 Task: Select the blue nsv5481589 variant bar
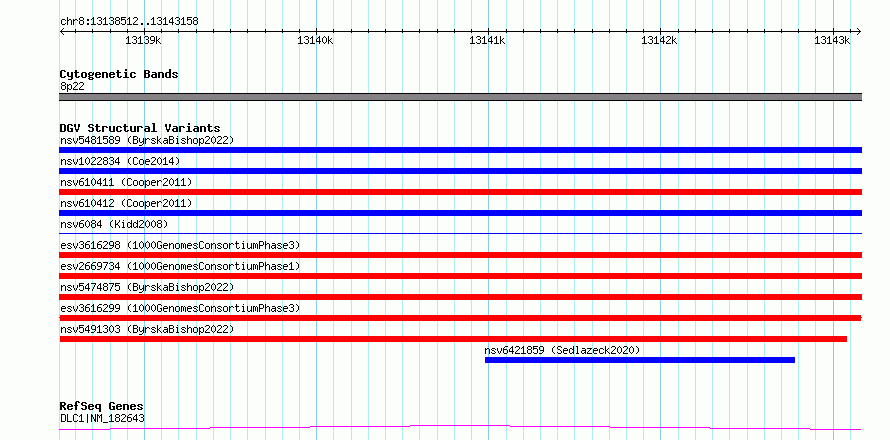click(460, 150)
